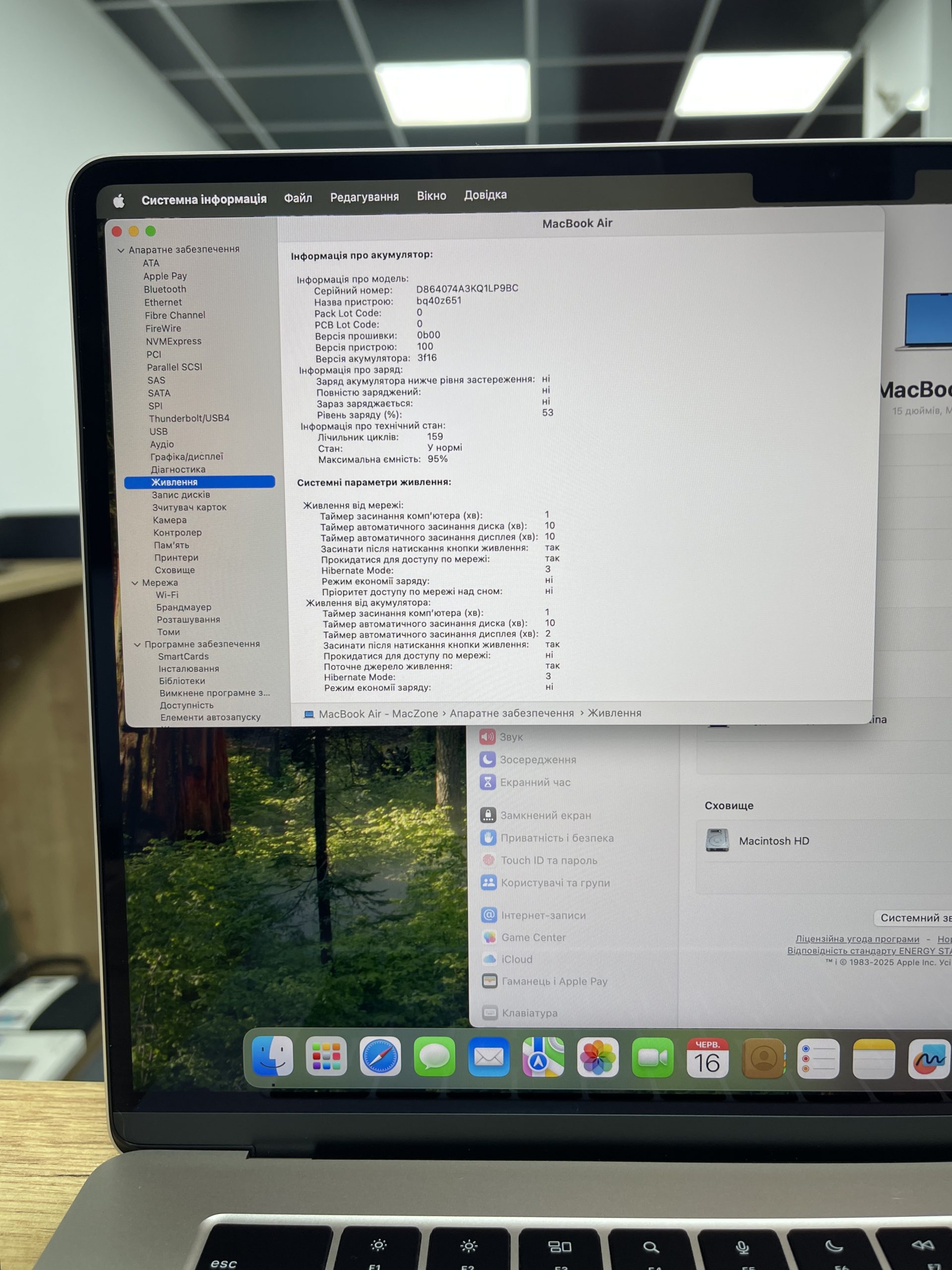Open Finder from the Dock
Image resolution: width=952 pixels, height=1270 pixels.
coord(273,1056)
